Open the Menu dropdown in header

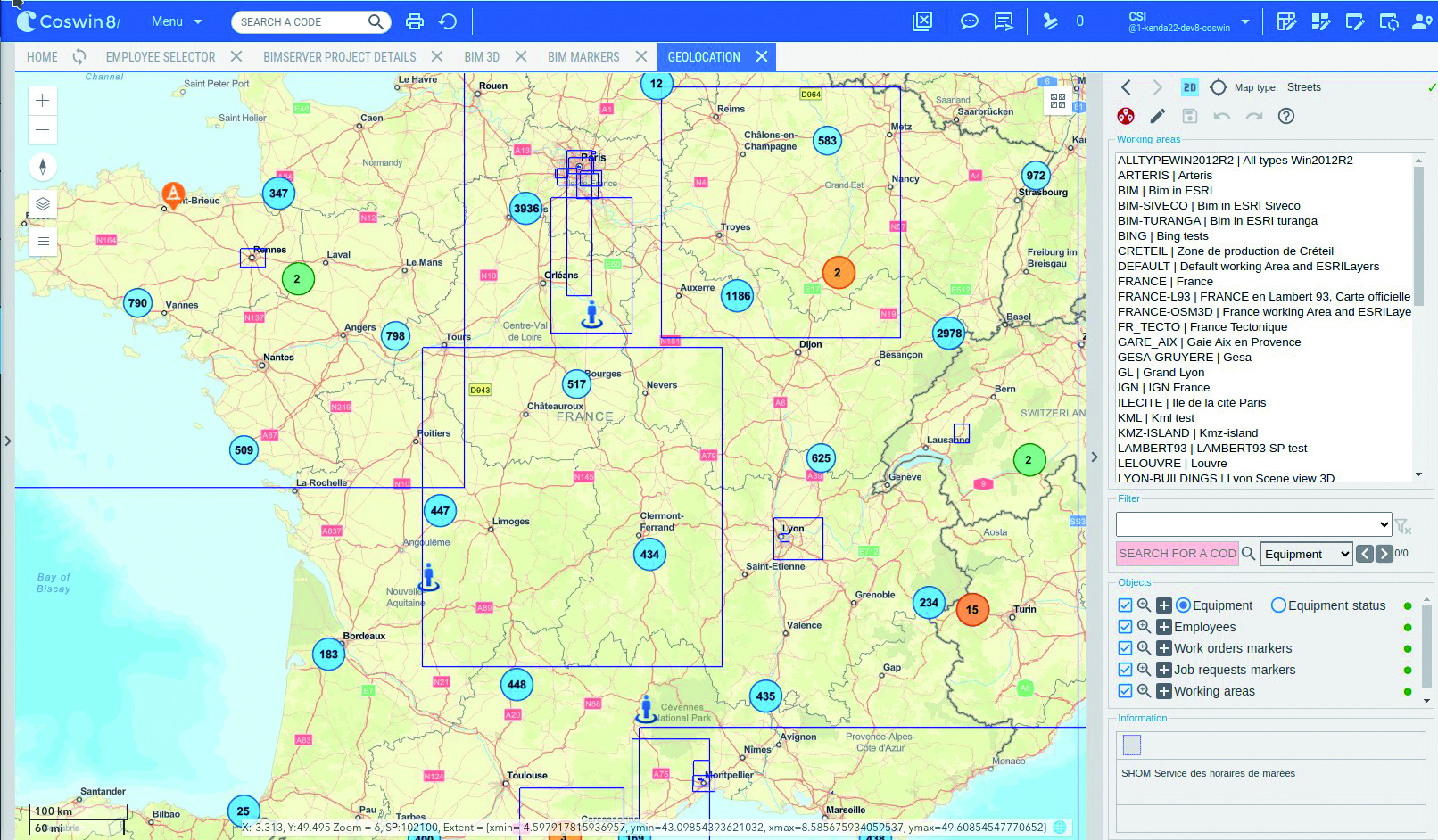tap(177, 21)
